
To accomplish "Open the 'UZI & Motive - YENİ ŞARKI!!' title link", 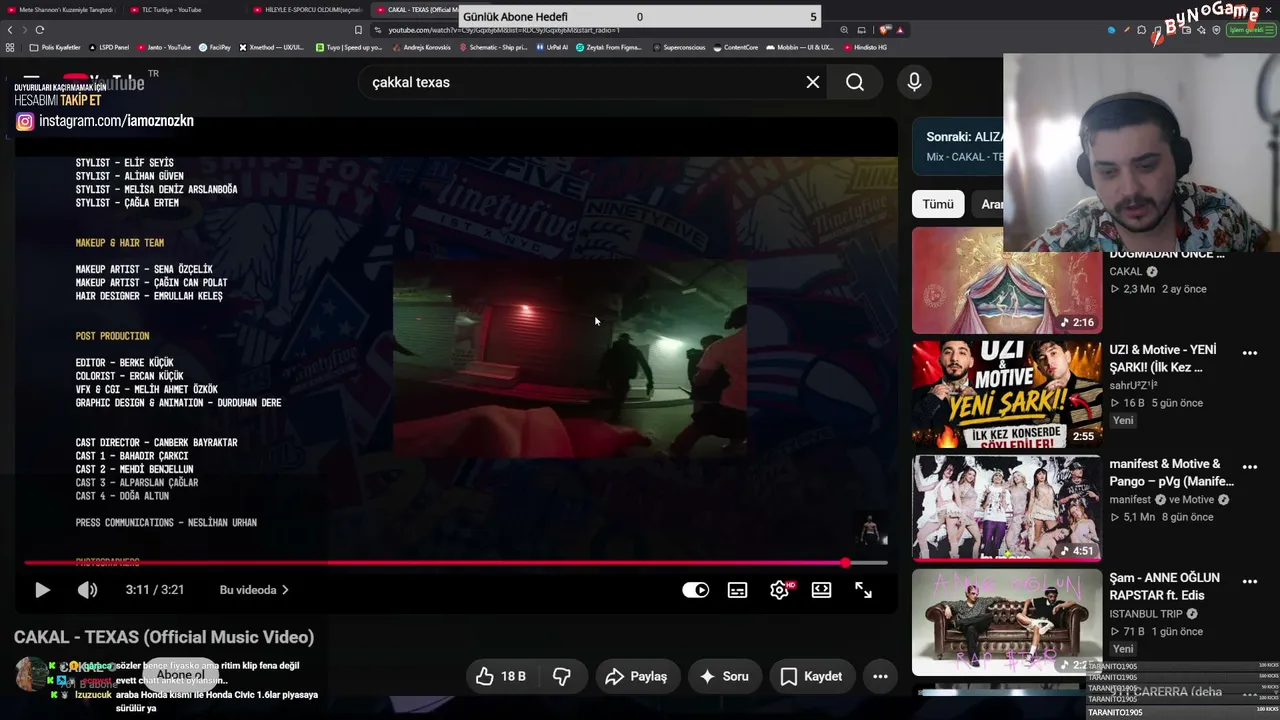I will [x=1163, y=359].
